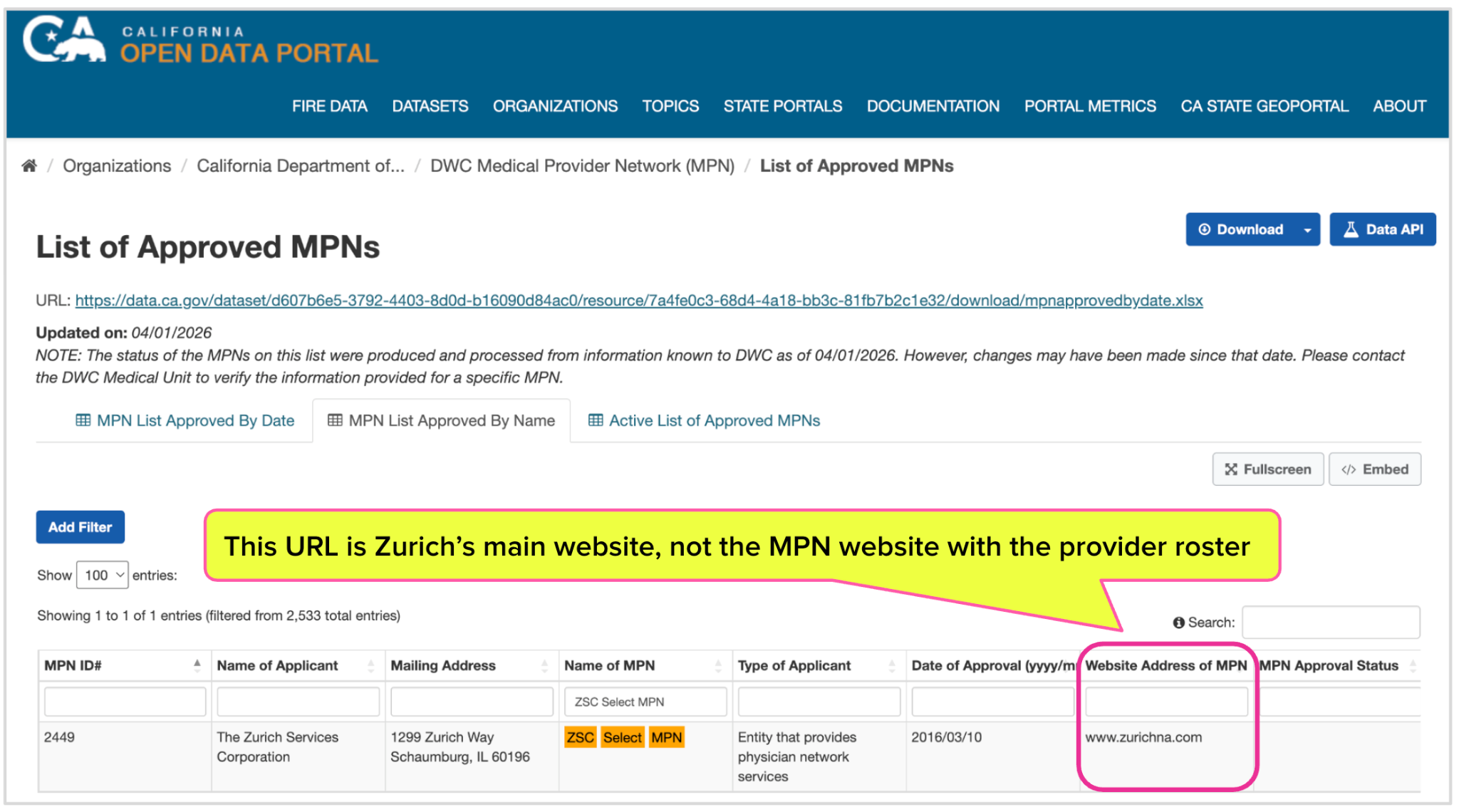Open the DATASETS menu item

(x=430, y=106)
